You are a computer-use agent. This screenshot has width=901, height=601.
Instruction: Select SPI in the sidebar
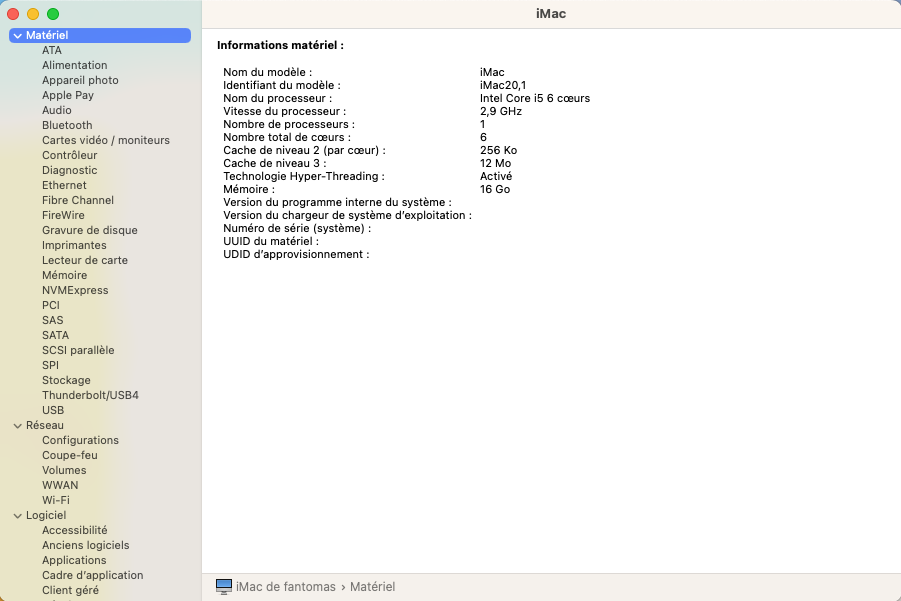pyautogui.click(x=51, y=365)
